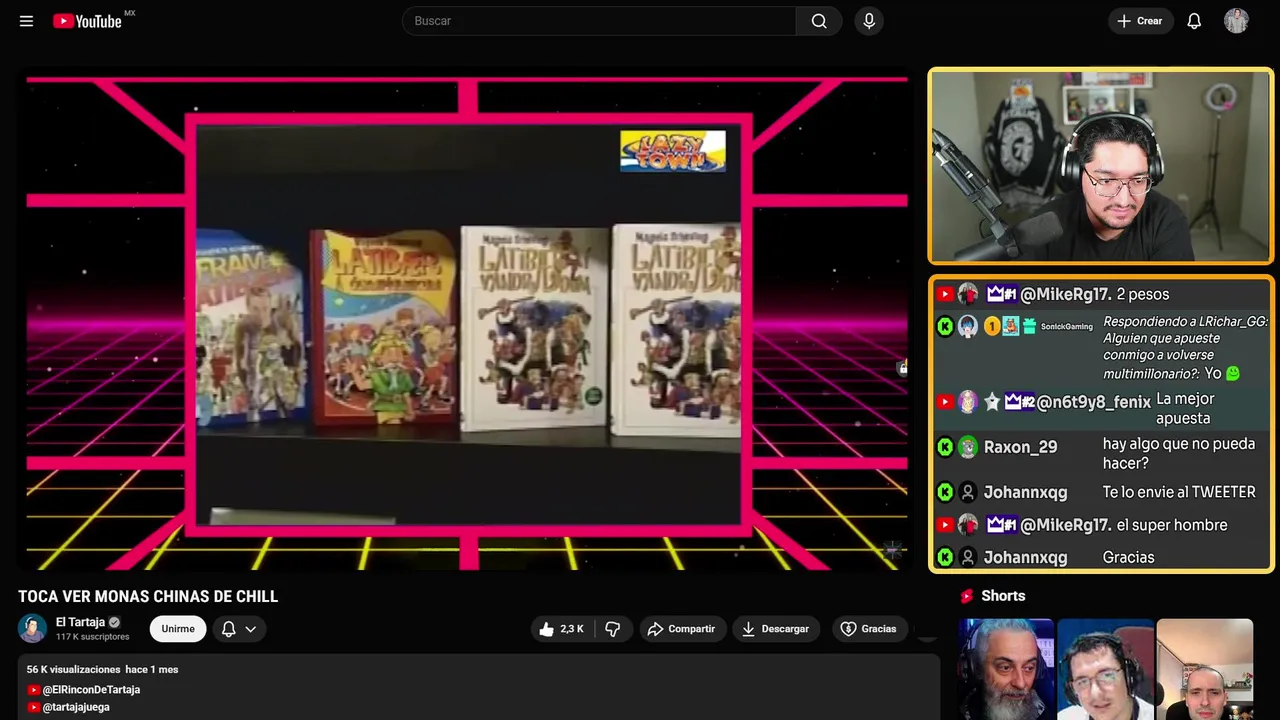Open notifications bell in header
Viewport: 1280px width, 720px height.
pyautogui.click(x=1194, y=21)
